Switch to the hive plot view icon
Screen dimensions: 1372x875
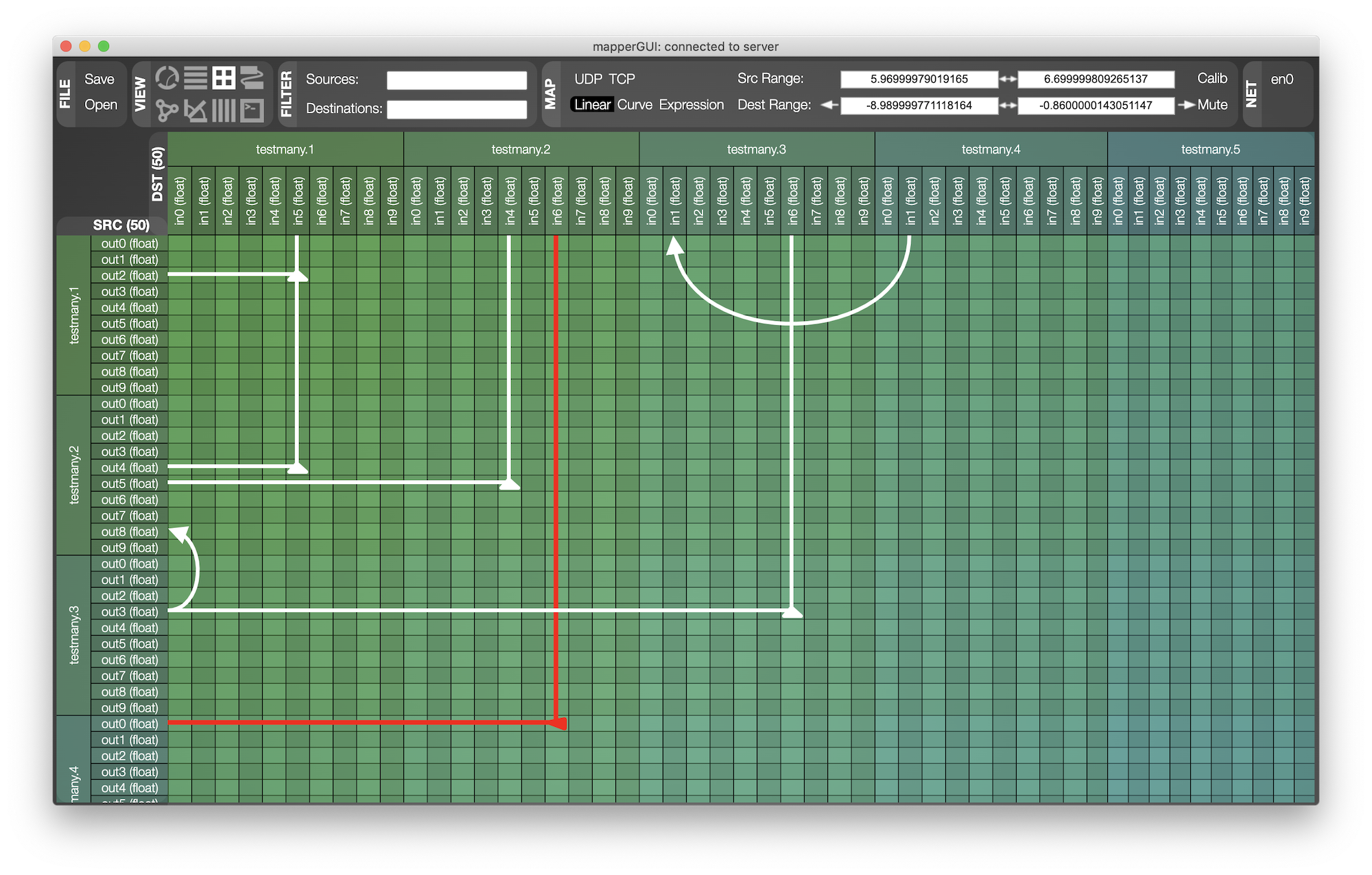click(196, 110)
